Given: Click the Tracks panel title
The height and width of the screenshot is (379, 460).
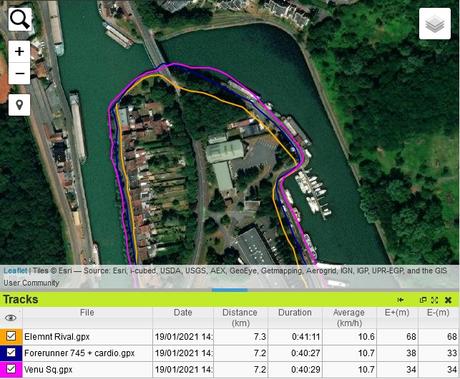Looking at the screenshot, I should click(21, 299).
